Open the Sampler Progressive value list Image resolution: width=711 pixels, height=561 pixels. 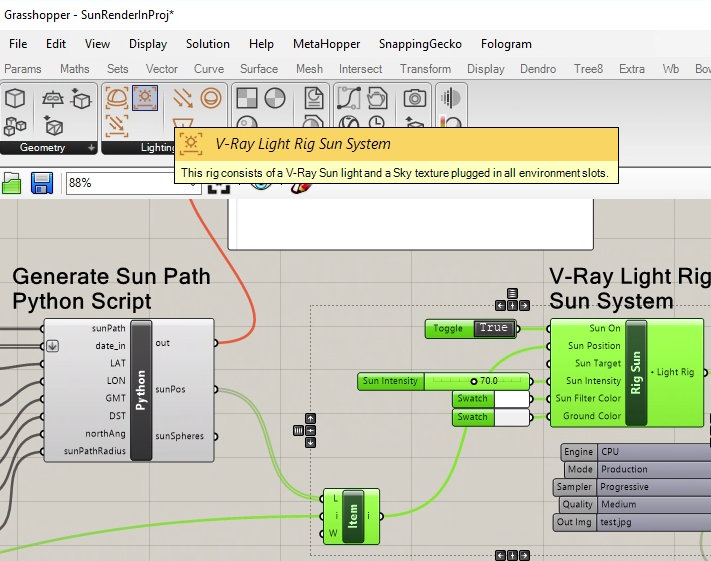click(x=654, y=487)
